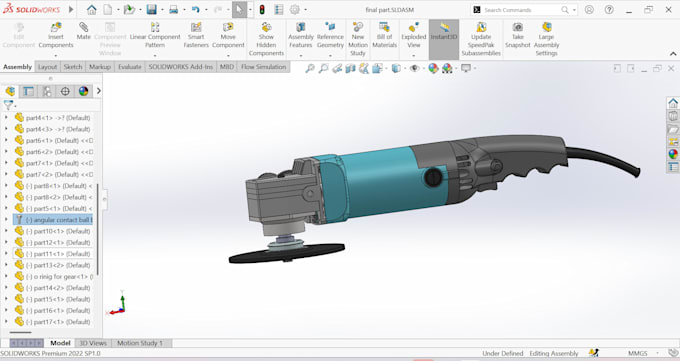This screenshot has height=361, width=680.
Task: Switch to the Evaluate tab
Action: (130, 67)
